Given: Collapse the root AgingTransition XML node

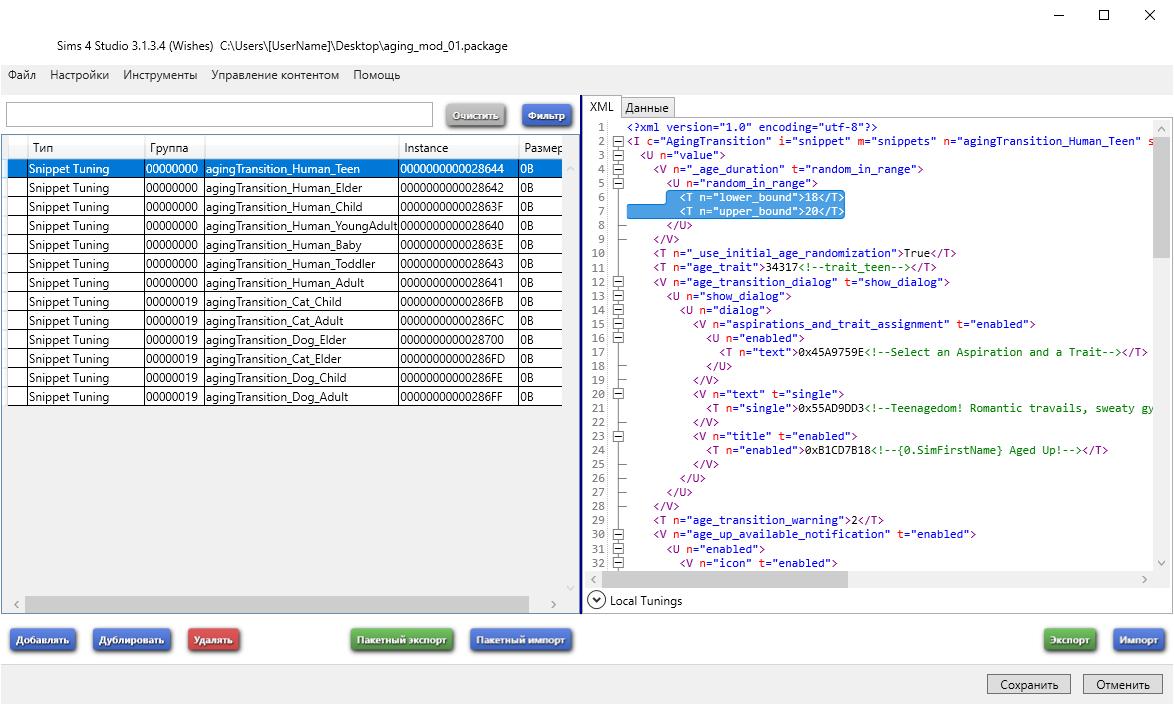Looking at the screenshot, I should (617, 141).
